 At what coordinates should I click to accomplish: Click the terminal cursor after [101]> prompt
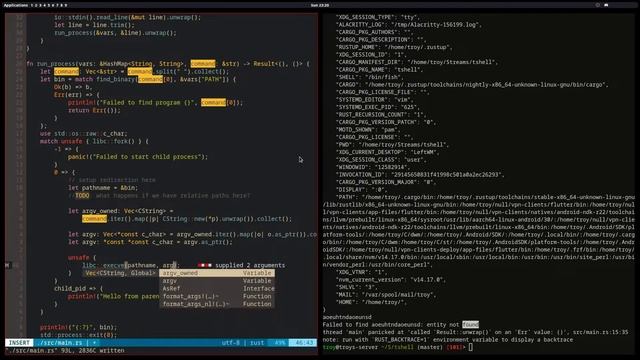tap(471, 347)
